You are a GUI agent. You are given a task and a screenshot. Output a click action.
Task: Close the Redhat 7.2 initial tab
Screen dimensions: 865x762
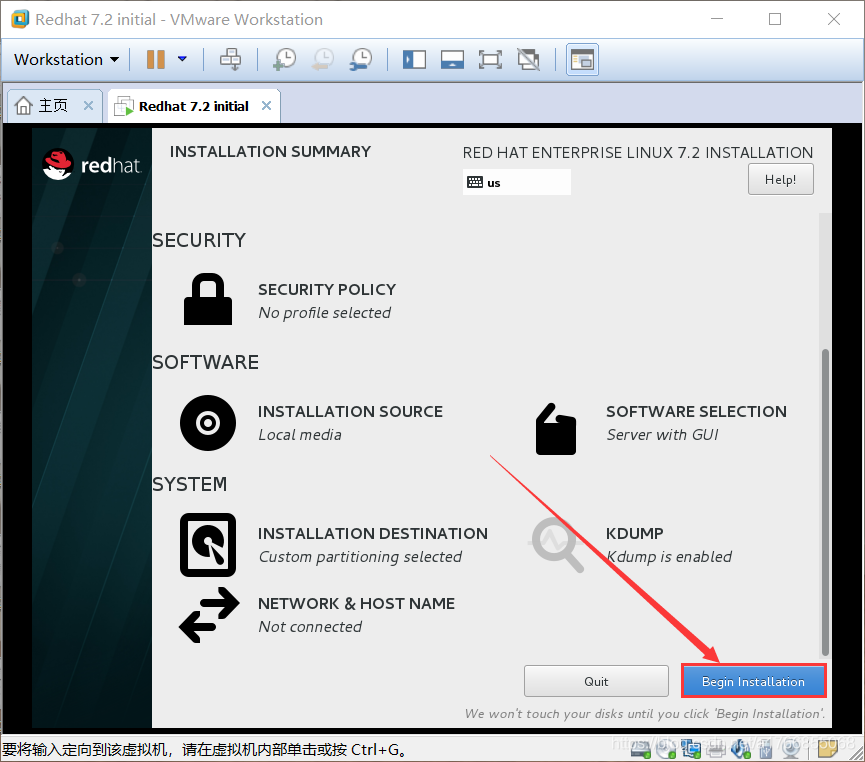click(x=266, y=105)
